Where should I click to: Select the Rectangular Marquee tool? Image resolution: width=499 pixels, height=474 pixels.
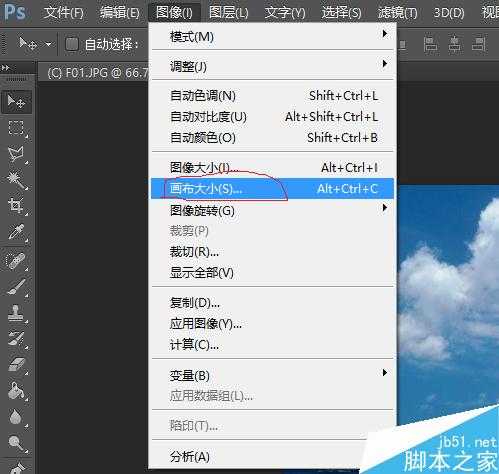16,128
